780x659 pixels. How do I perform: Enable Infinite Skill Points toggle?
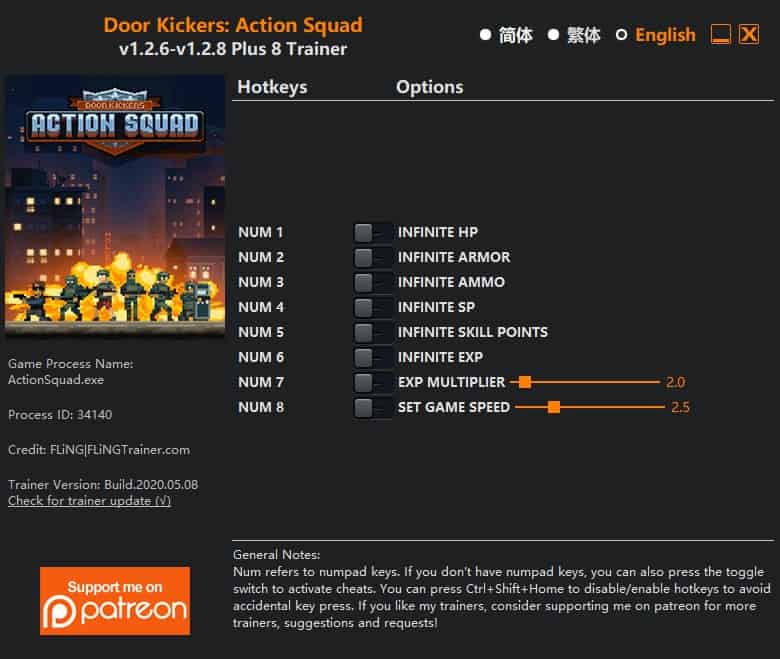[372, 332]
